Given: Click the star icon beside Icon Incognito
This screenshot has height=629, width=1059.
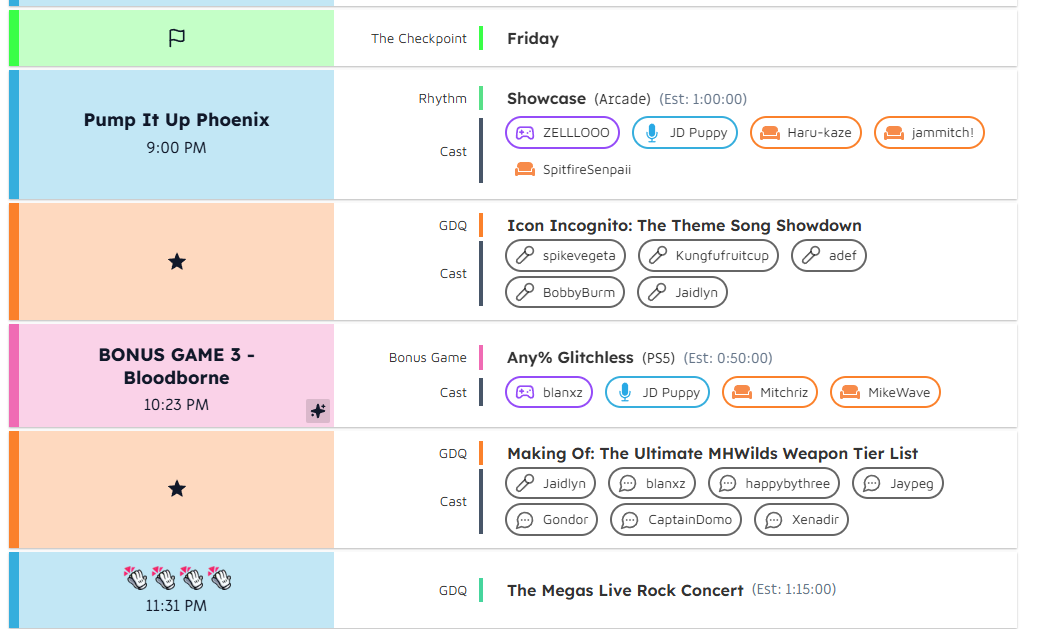Looking at the screenshot, I should click(177, 261).
